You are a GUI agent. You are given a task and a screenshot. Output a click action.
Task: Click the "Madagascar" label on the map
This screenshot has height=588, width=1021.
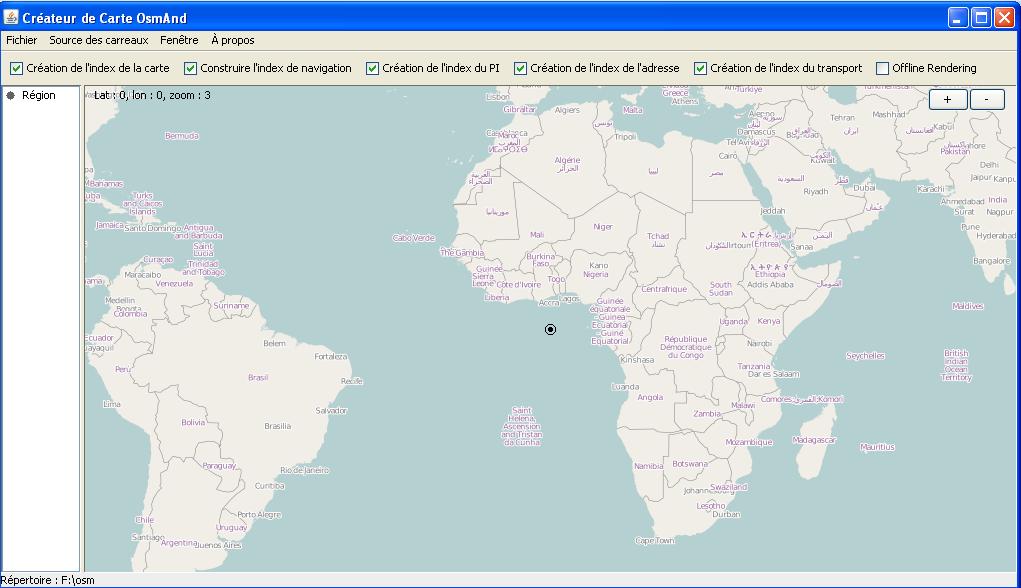814,440
